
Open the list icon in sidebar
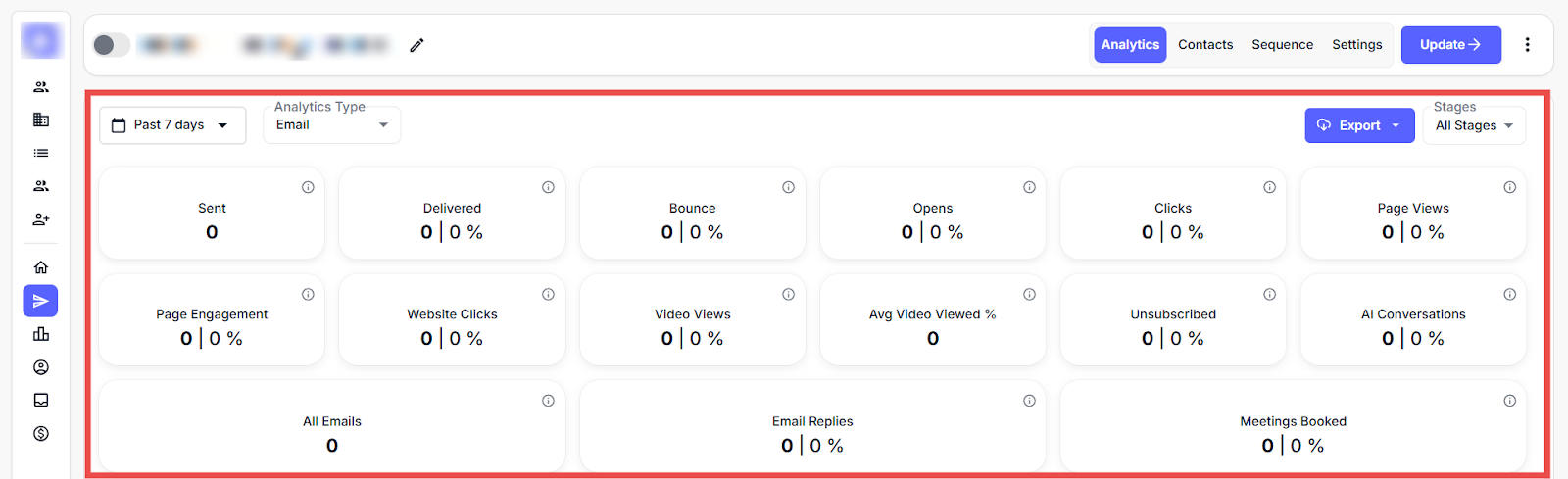[41, 153]
